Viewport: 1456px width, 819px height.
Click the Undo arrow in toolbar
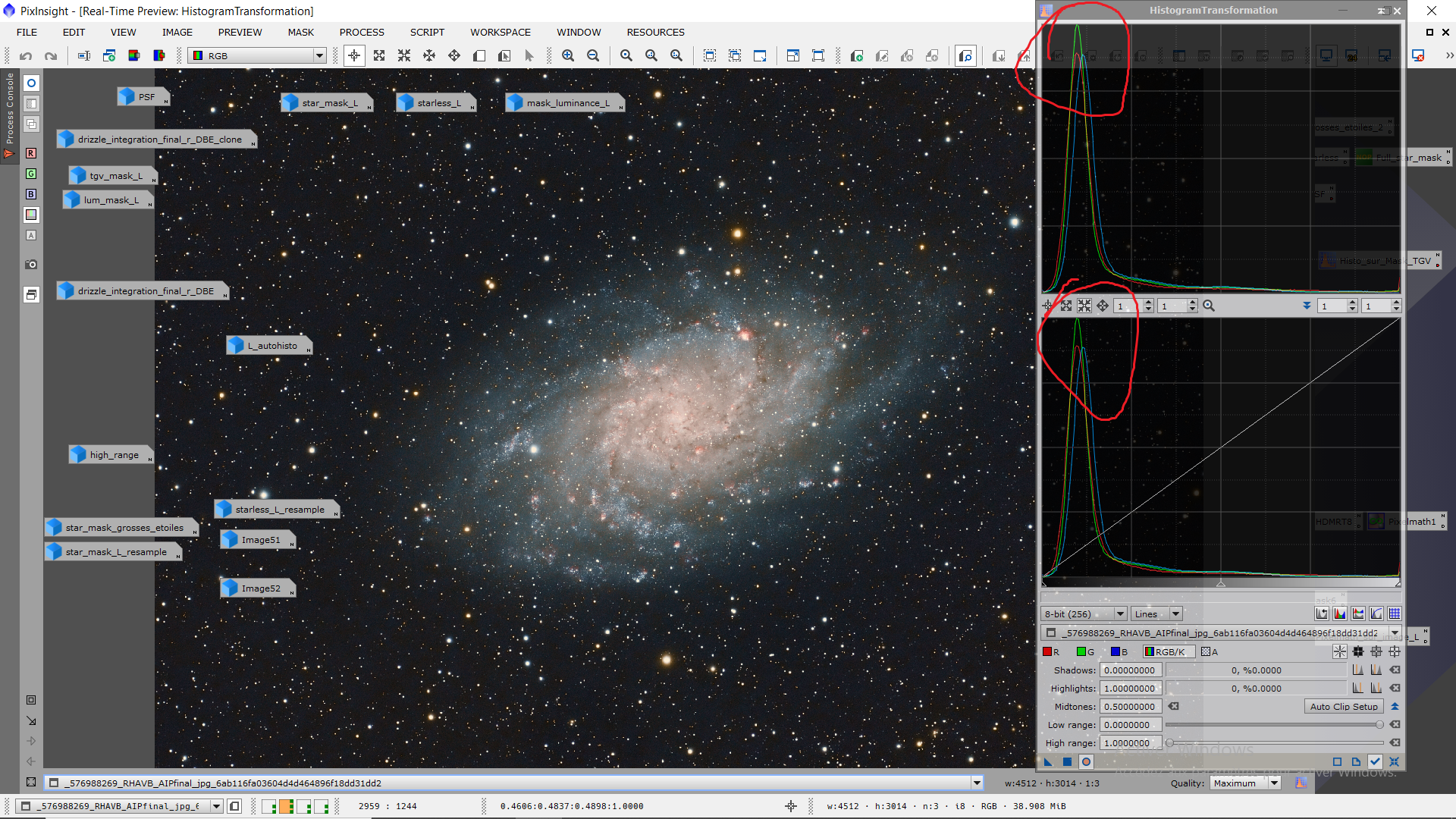26,55
